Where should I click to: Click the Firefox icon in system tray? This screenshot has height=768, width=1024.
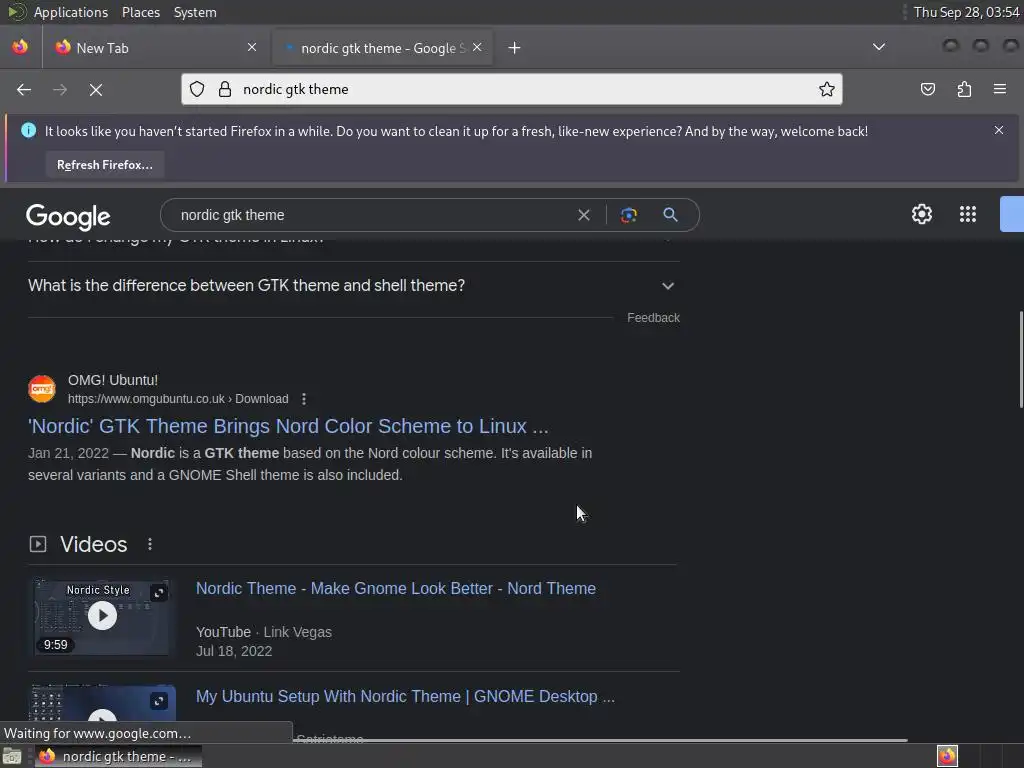[947, 756]
